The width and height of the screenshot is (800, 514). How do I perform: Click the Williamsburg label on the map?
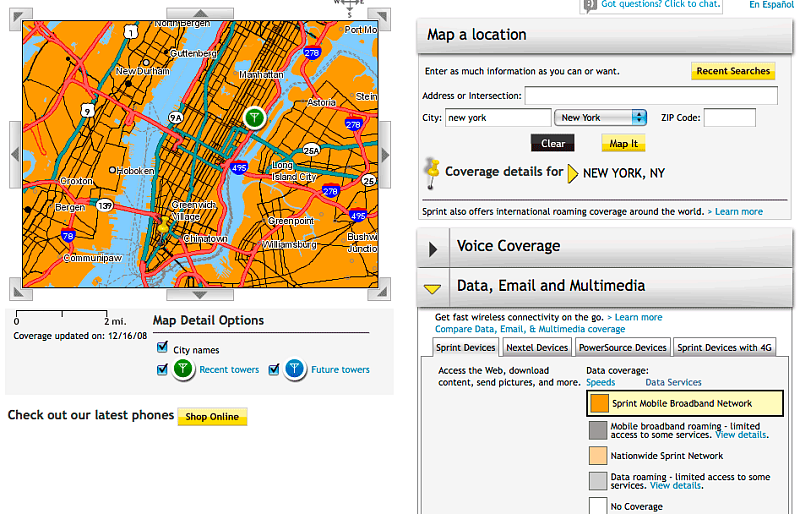click(289, 244)
